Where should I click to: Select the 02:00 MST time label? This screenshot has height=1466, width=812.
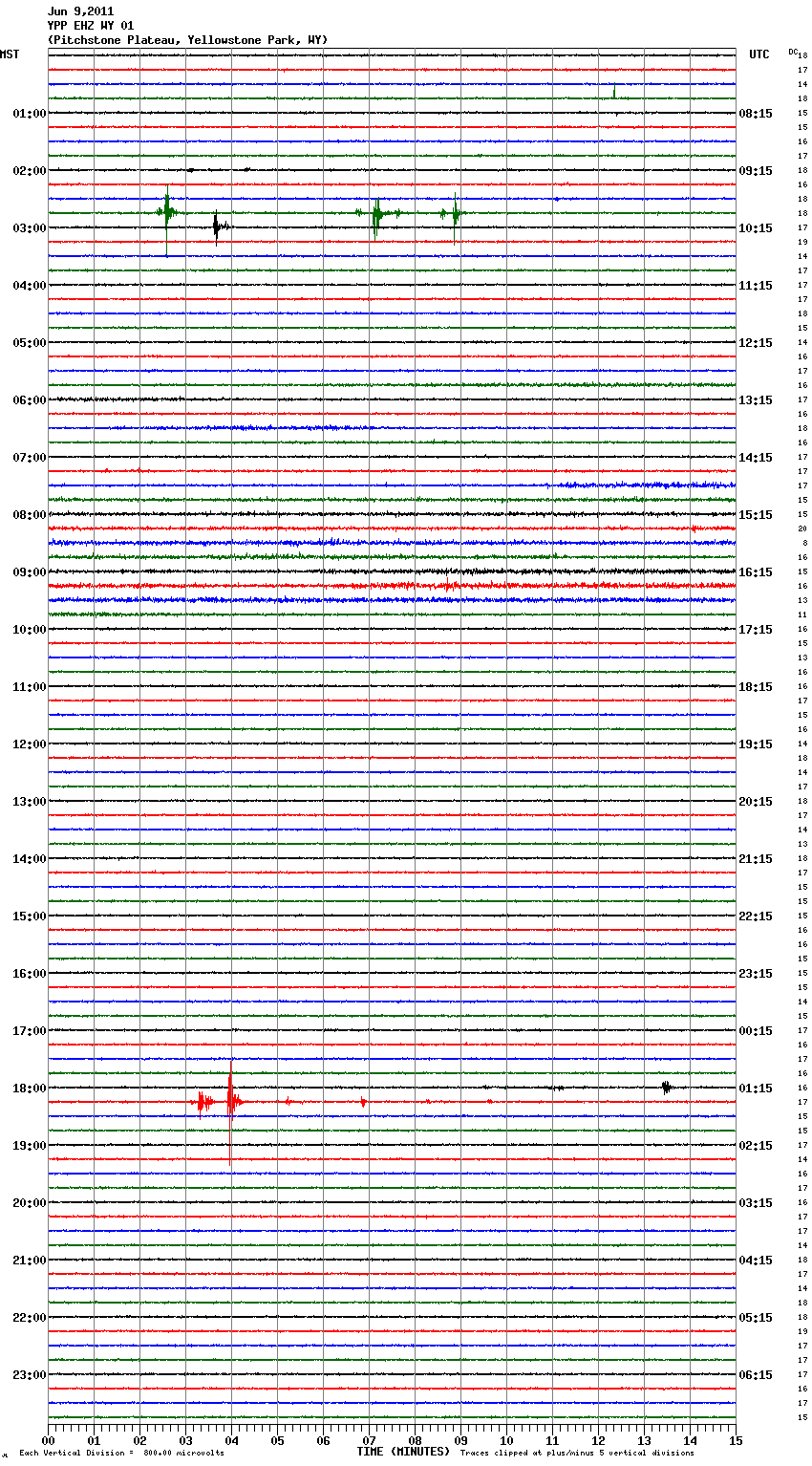30,171
